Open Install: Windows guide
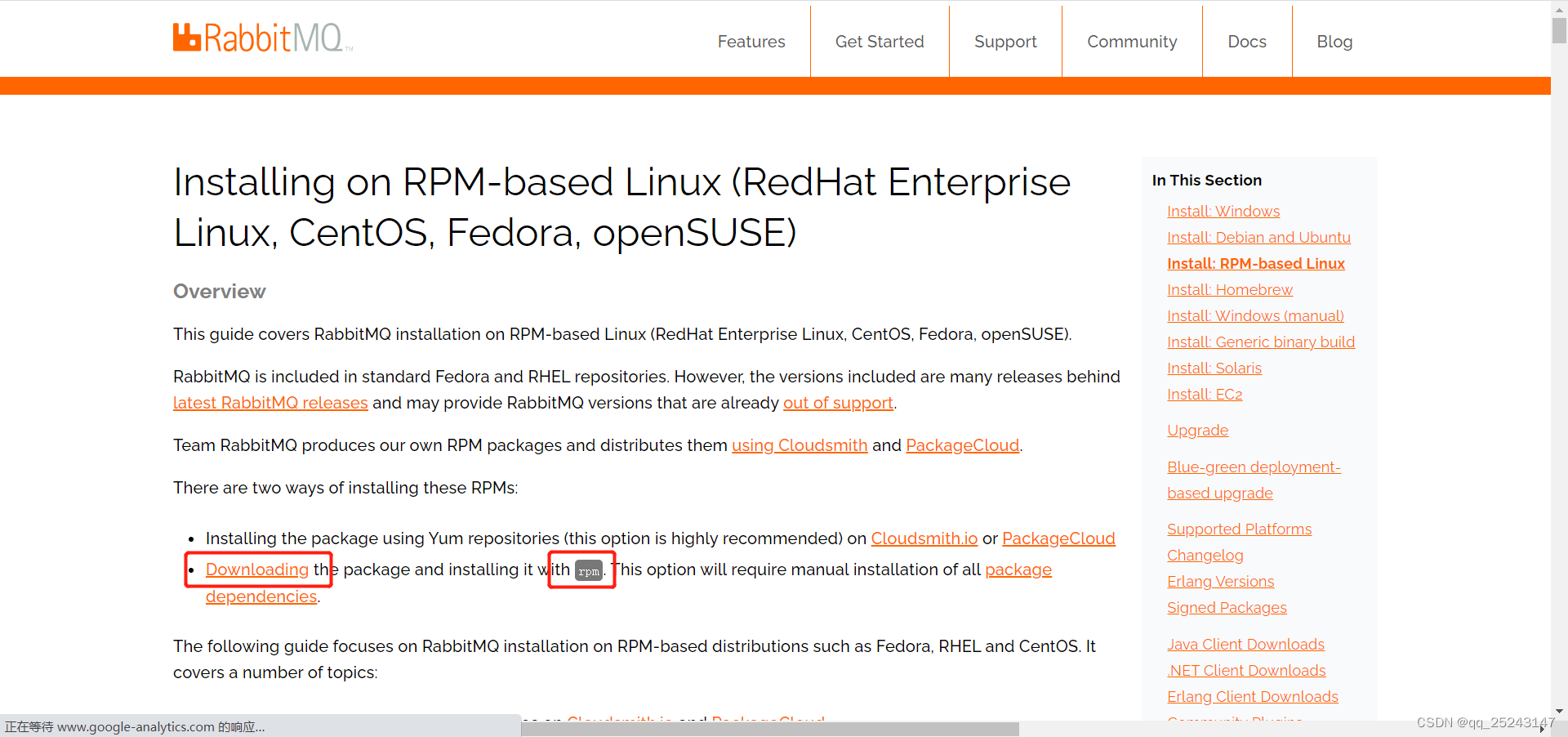Image resolution: width=1568 pixels, height=737 pixels. coord(1223,211)
